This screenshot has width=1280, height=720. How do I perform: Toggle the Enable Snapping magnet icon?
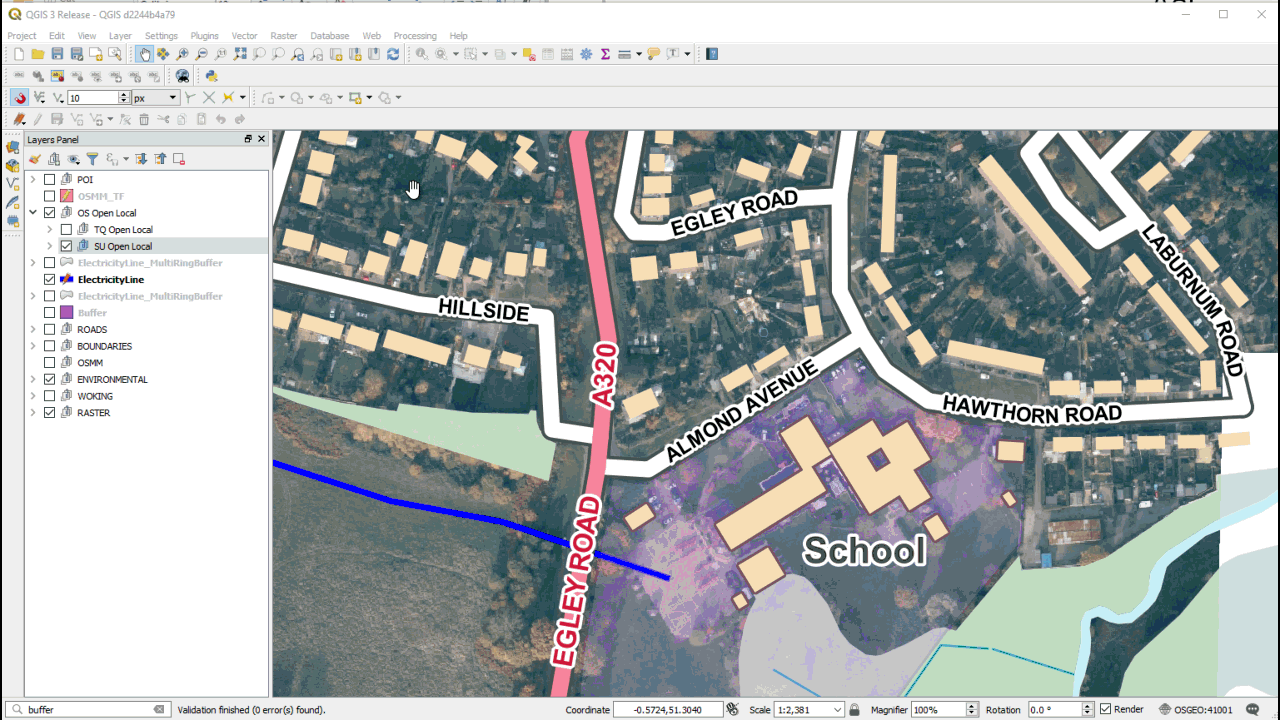pyautogui.click(x=19, y=97)
